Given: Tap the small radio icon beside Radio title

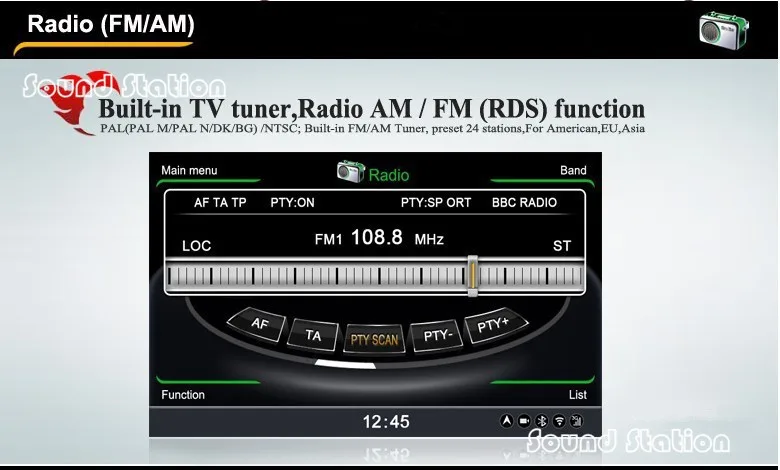Looking at the screenshot, I should pyautogui.click(x=351, y=171).
